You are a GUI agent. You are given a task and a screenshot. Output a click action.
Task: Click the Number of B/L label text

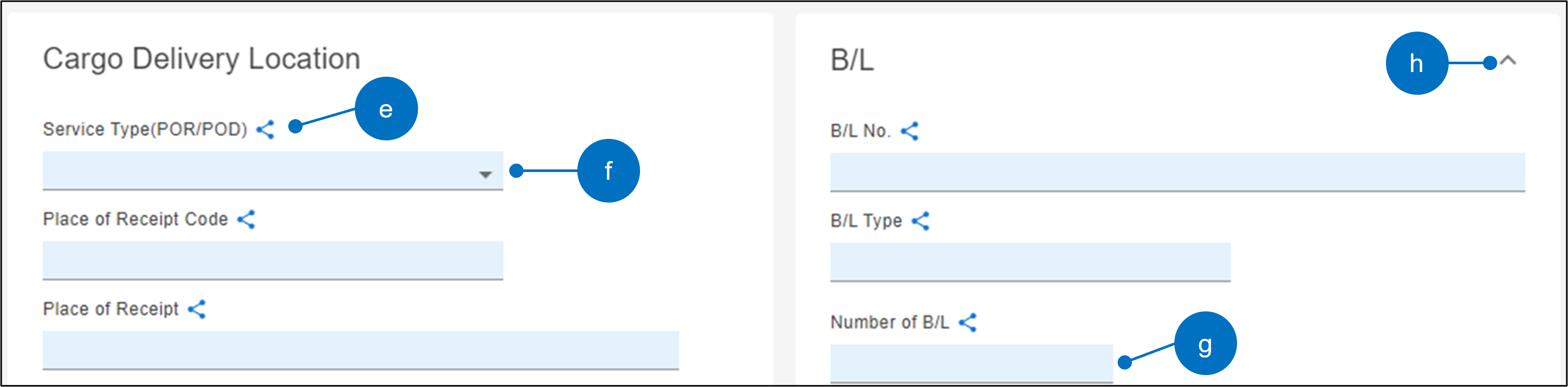(x=890, y=323)
